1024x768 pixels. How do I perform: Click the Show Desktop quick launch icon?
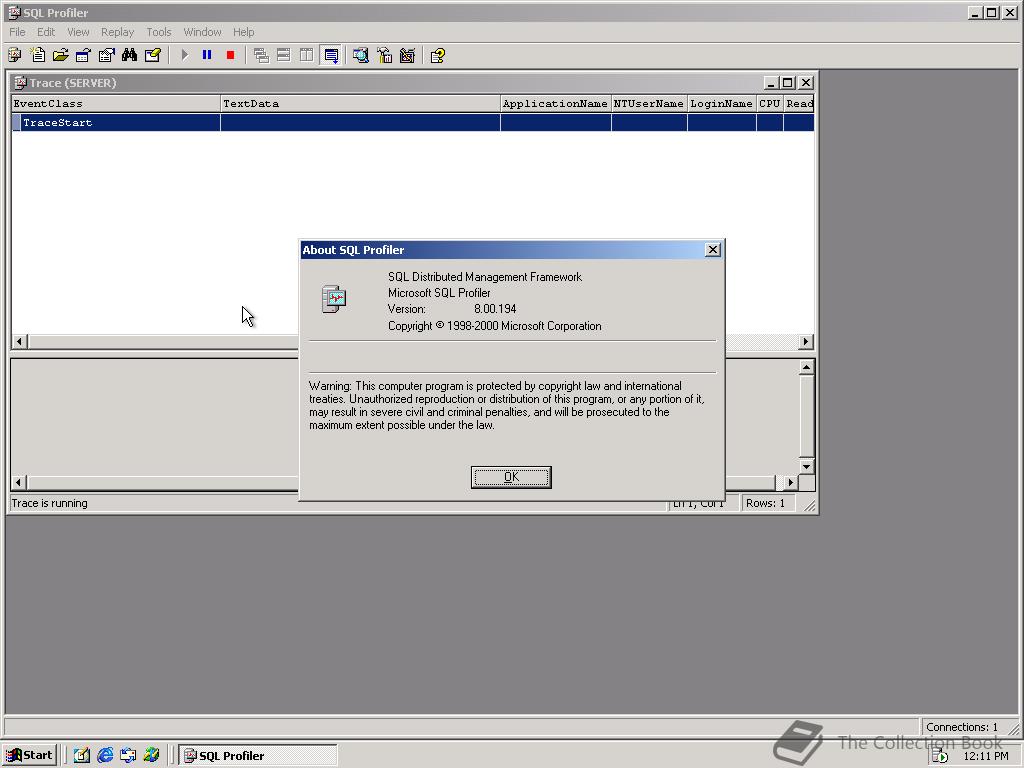tap(82, 756)
